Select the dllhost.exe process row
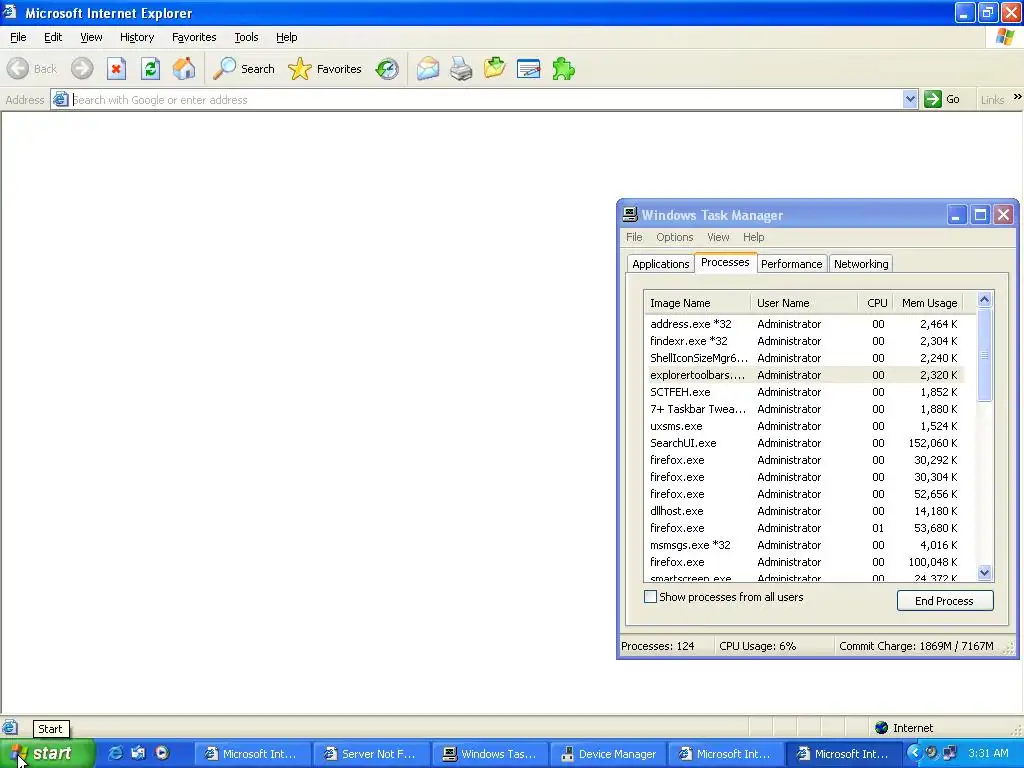This screenshot has width=1024, height=768. tap(804, 511)
